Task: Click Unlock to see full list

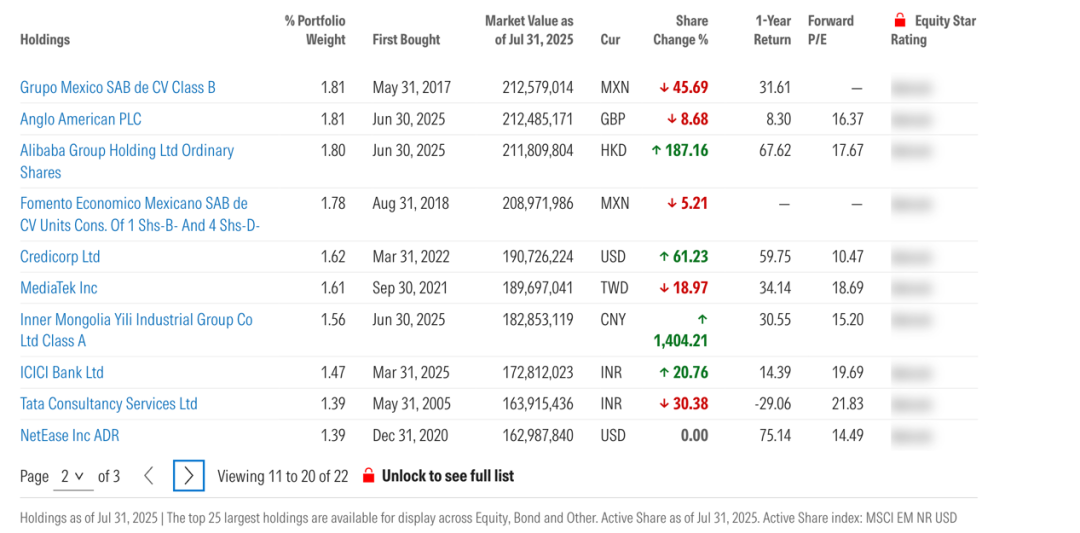Action: pos(447,476)
